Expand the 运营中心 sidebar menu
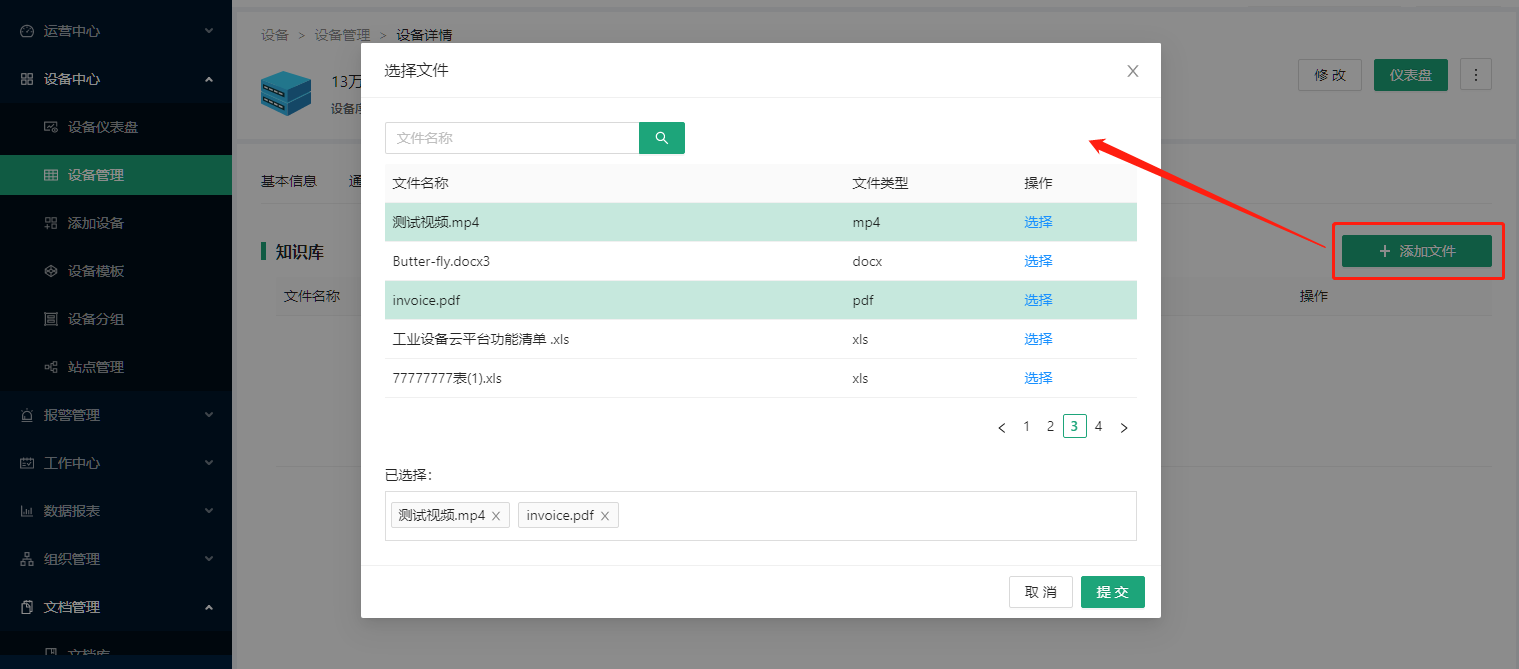Screen dimensions: 1519x669 point(115,31)
